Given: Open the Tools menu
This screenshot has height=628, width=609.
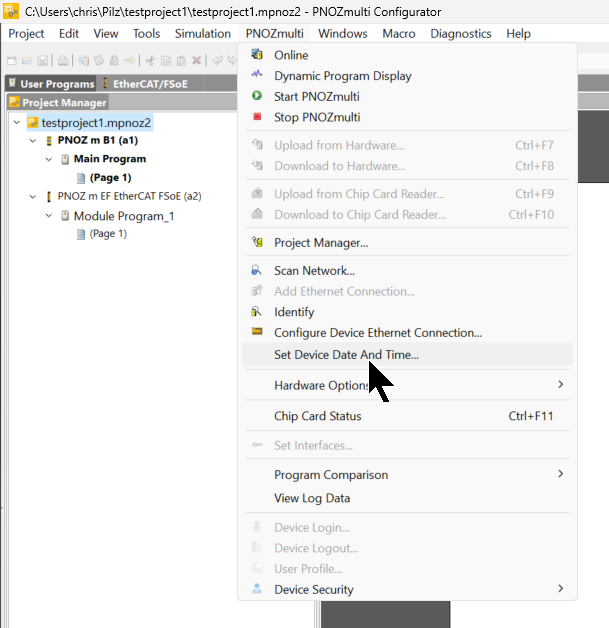Looking at the screenshot, I should (147, 34).
